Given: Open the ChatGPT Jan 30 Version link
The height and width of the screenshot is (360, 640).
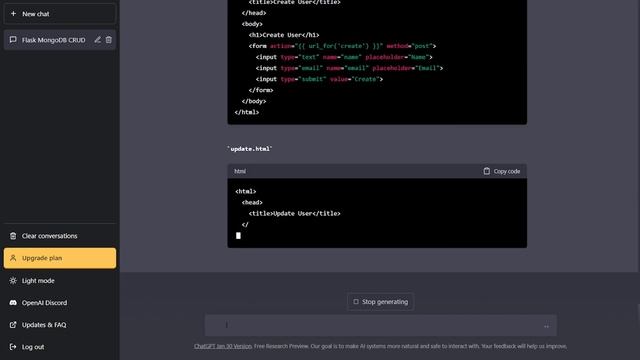Looking at the screenshot, I should pos(223,346).
